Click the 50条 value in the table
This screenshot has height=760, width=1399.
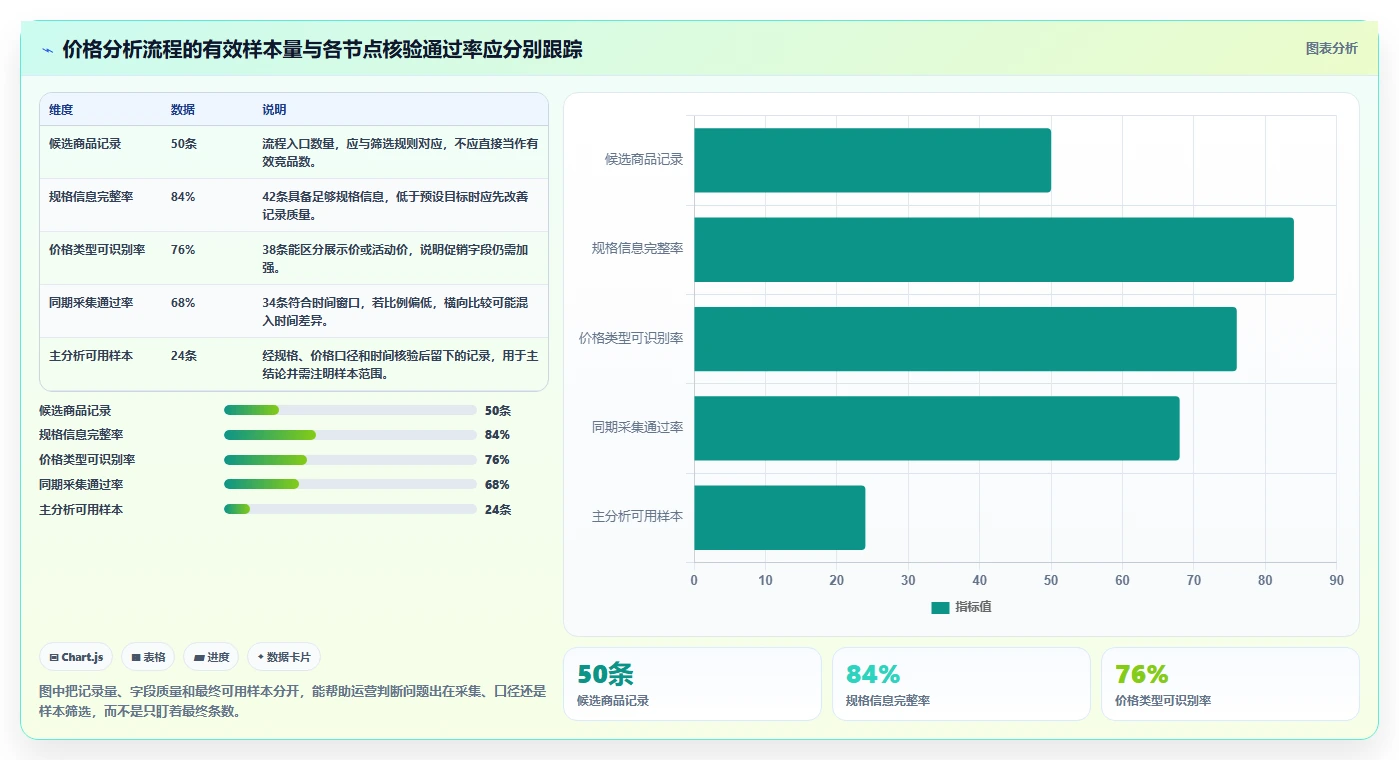coord(184,144)
